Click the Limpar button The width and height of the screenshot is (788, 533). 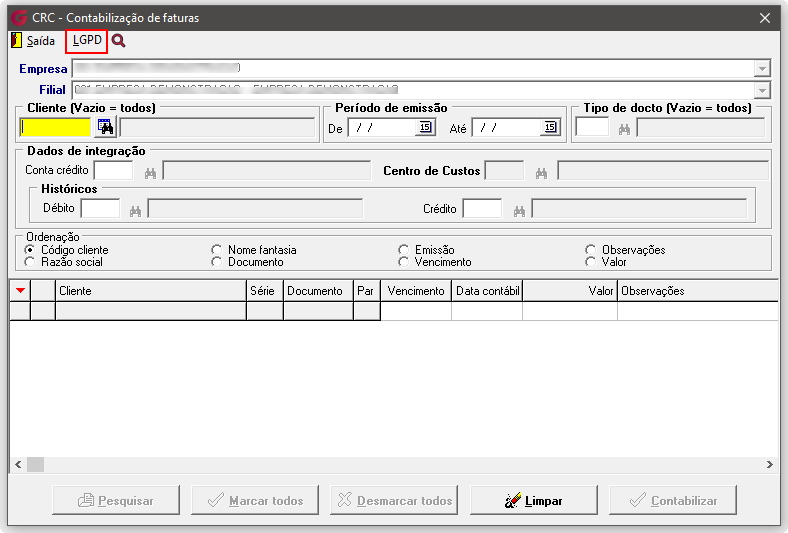tap(534, 500)
